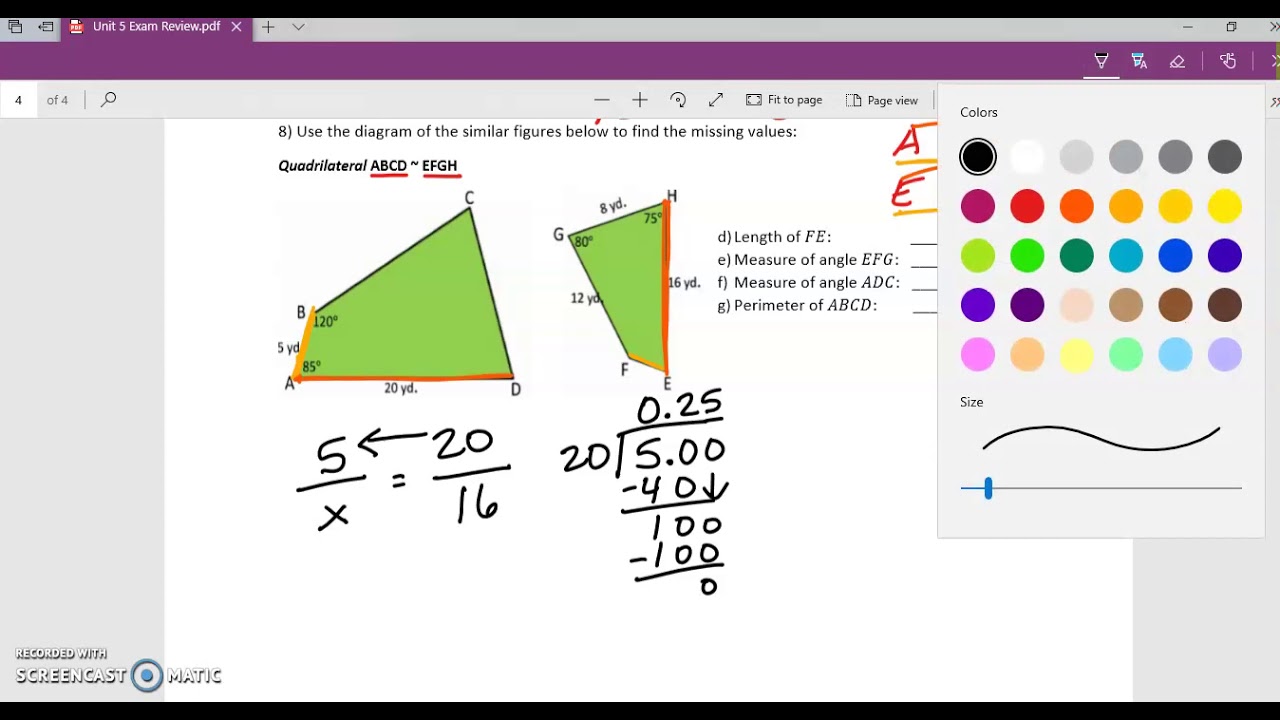Expand the tab preview chevron
The image size is (1280, 720).
click(x=298, y=27)
